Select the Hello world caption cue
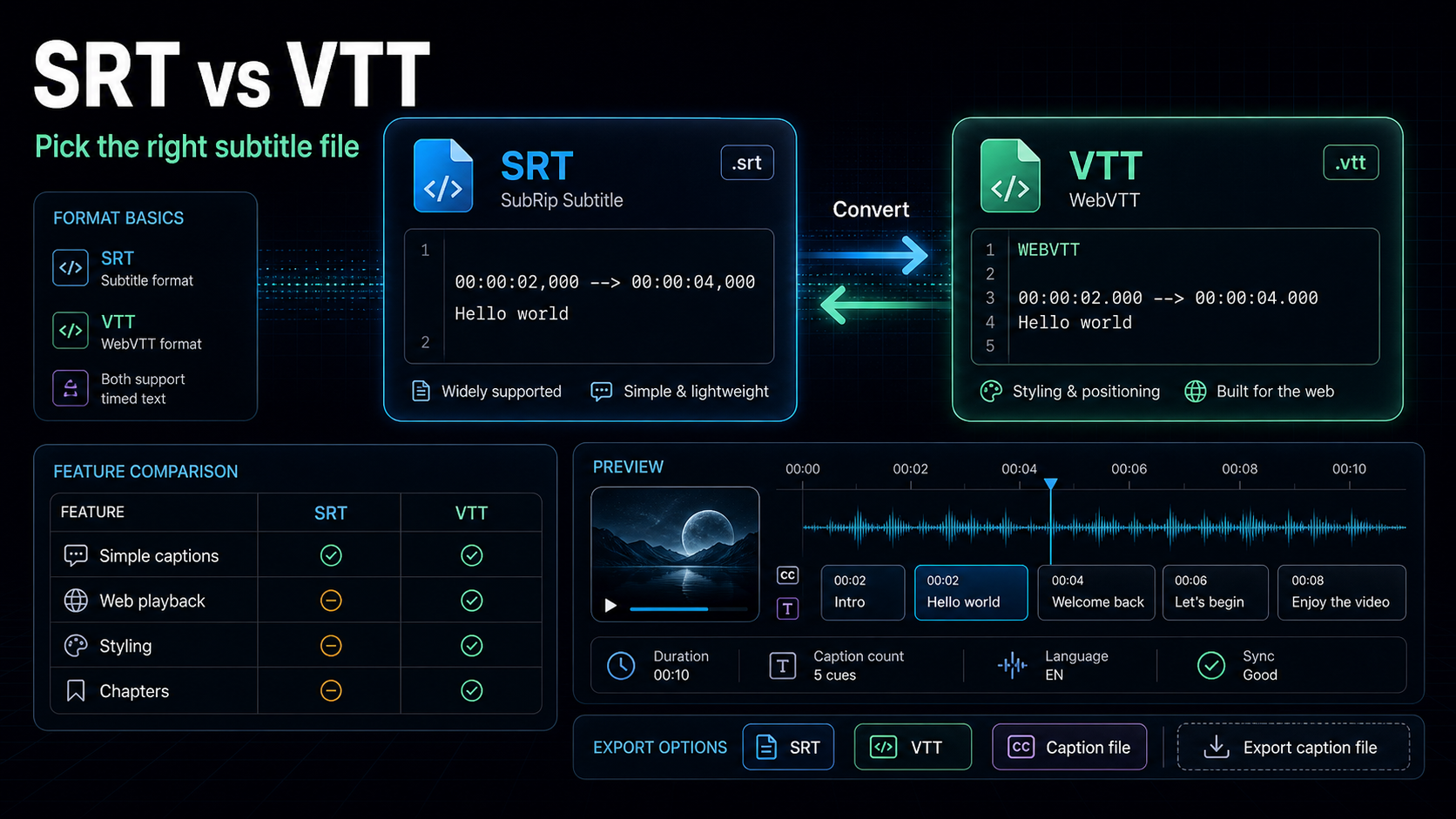This screenshot has width=1456, height=819. pyautogui.click(x=971, y=593)
